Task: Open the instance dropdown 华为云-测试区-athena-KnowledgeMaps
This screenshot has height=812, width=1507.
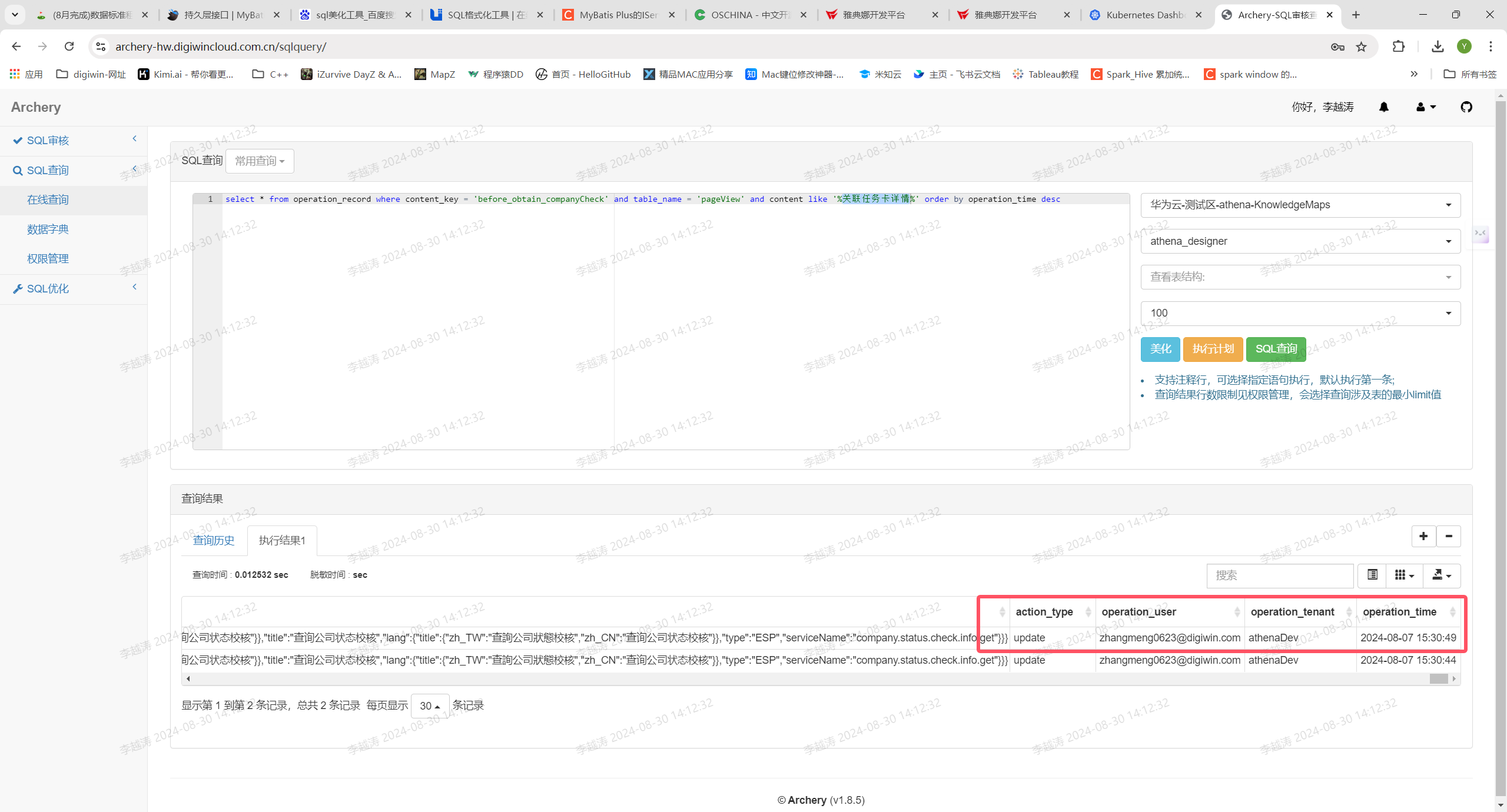Action: click(1300, 205)
